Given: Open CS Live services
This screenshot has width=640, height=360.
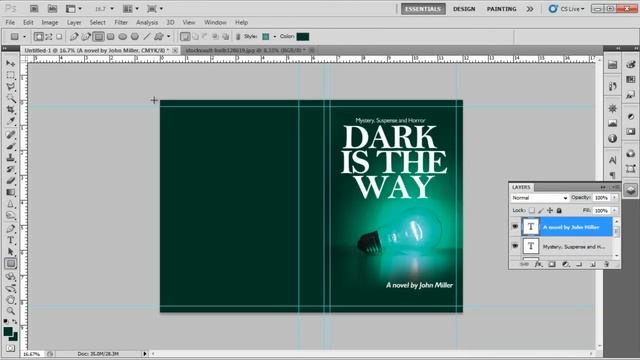Looking at the screenshot, I should [567, 9].
